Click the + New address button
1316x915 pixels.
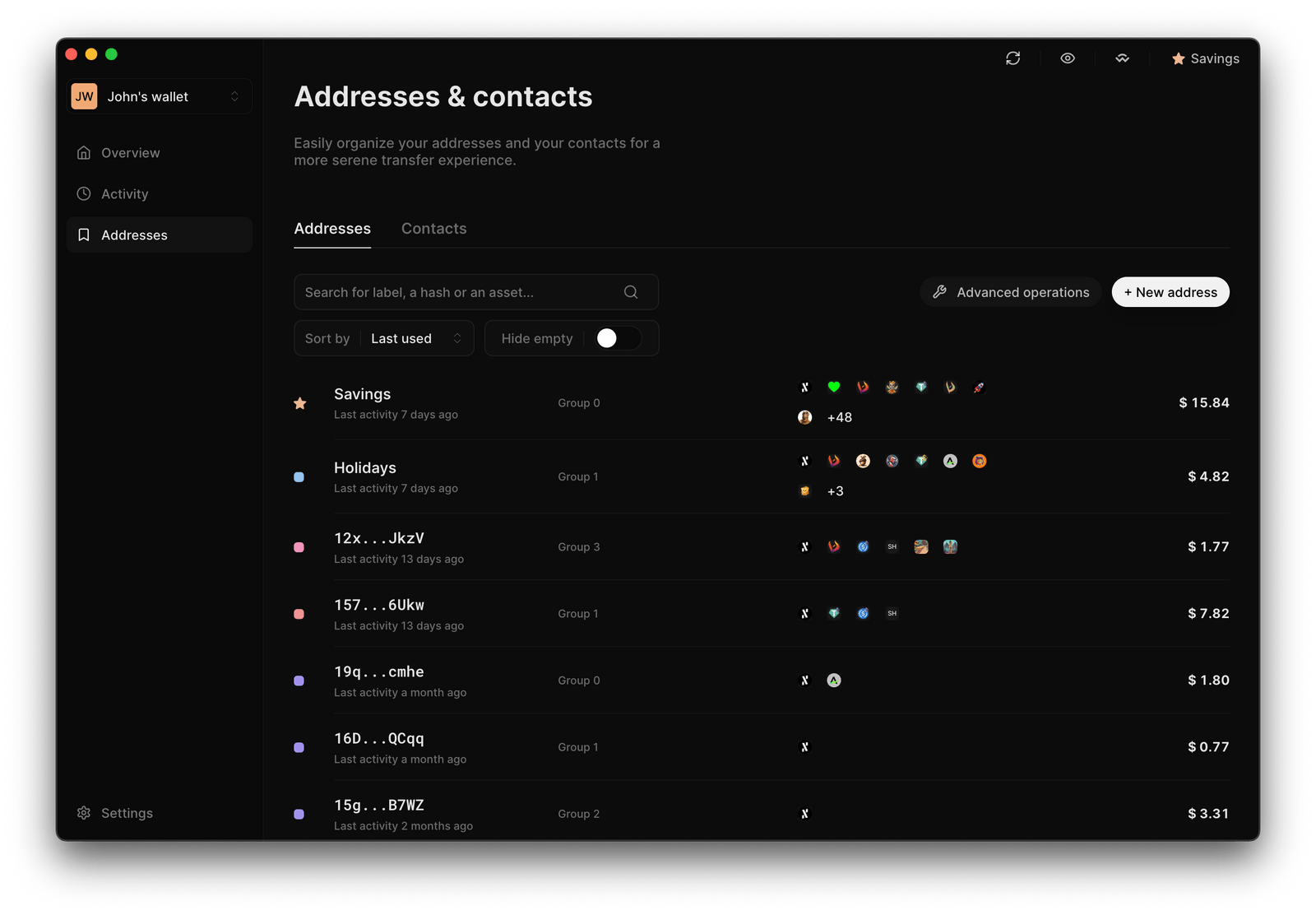(1170, 292)
